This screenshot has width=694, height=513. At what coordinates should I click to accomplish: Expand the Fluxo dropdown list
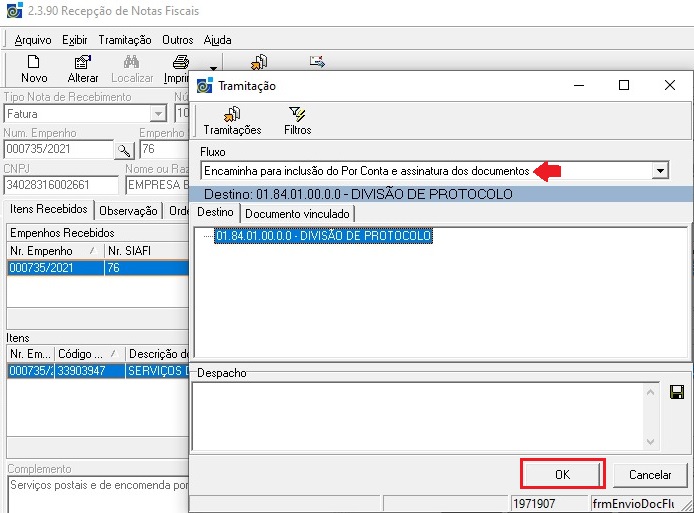point(659,171)
